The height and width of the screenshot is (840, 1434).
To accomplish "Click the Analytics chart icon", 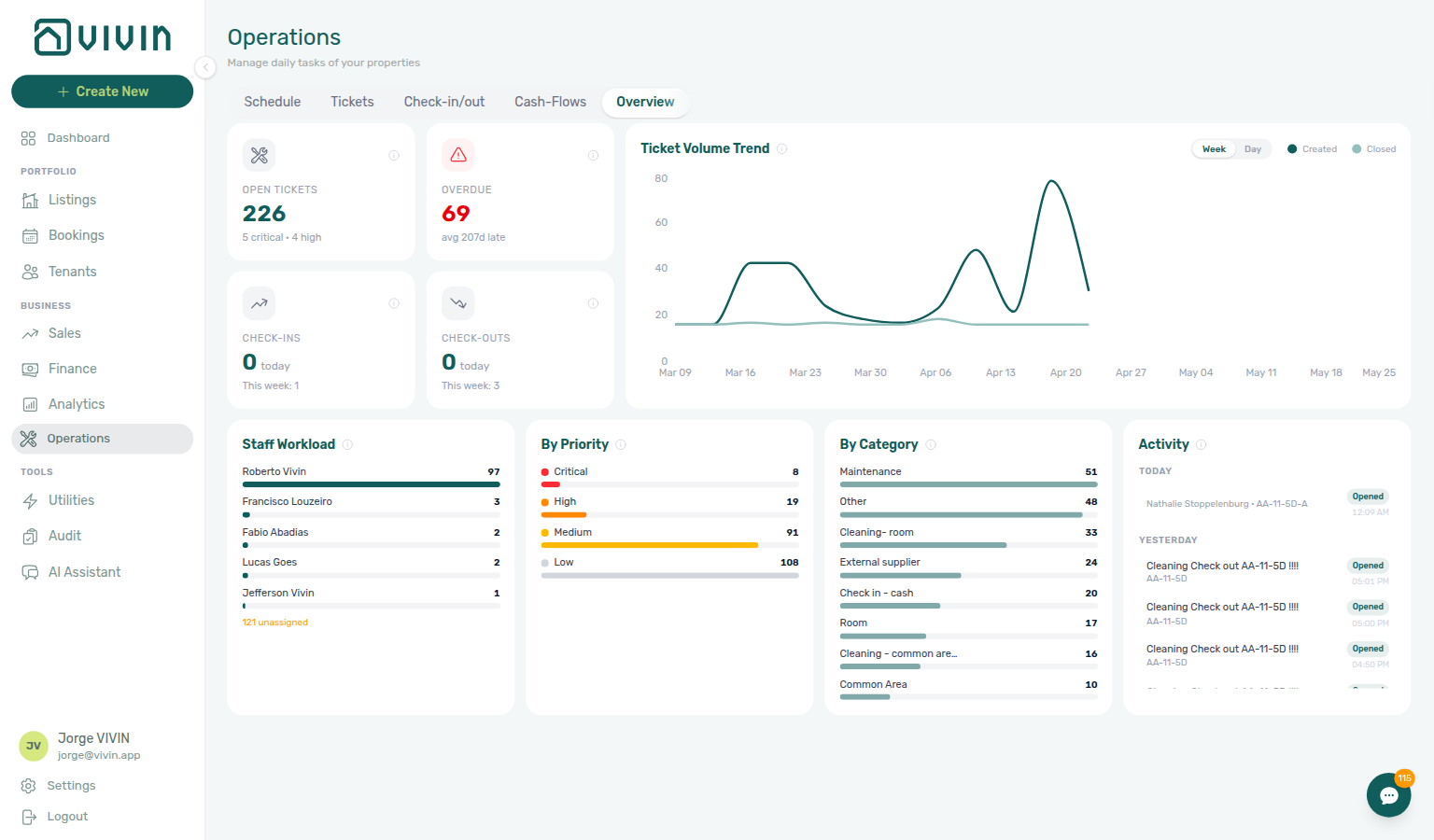I will 30,404.
